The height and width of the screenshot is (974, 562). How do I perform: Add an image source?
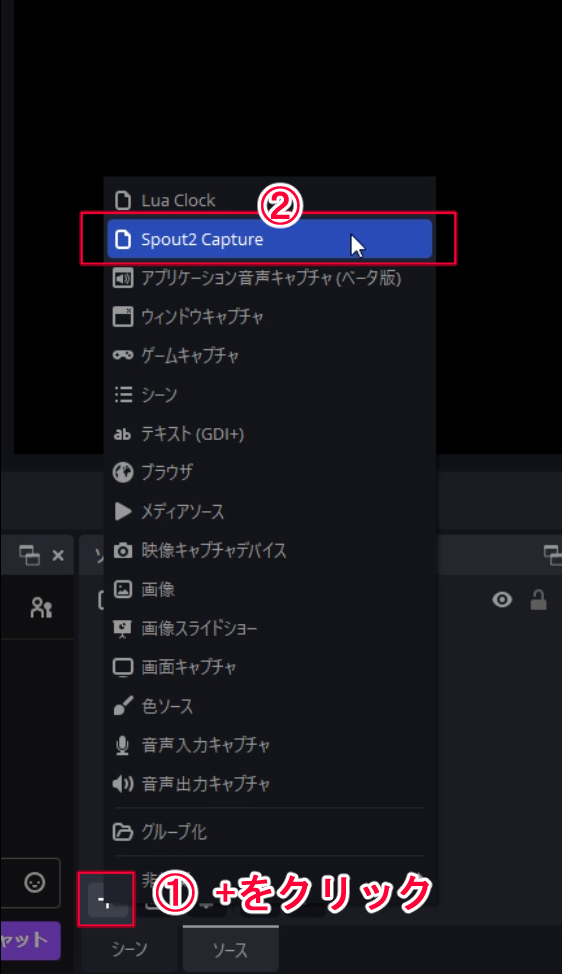click(x=270, y=589)
